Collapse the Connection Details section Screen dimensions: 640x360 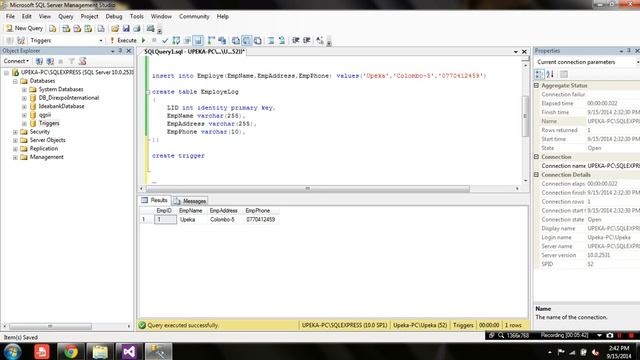coord(537,175)
